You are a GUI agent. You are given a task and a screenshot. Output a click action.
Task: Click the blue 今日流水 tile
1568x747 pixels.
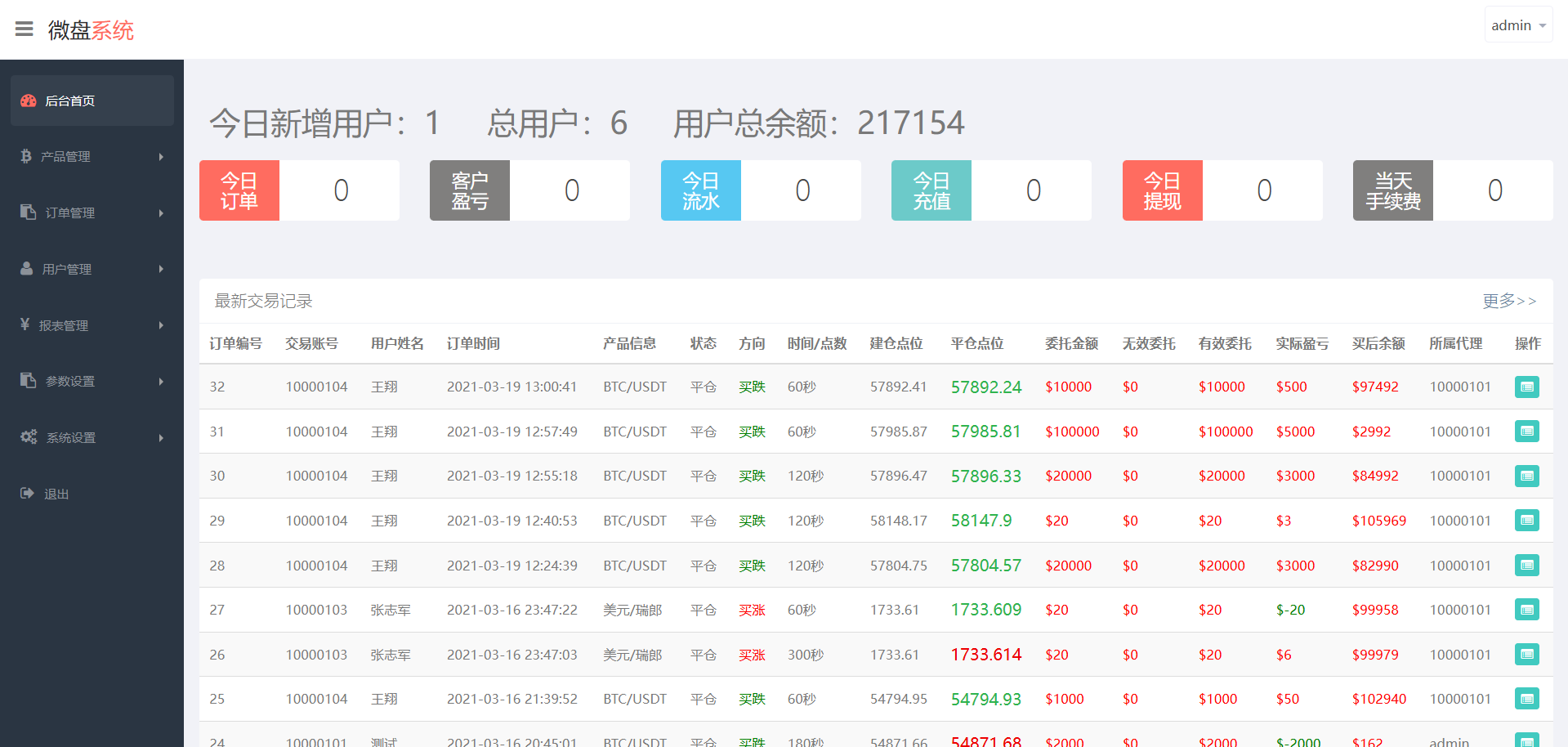701,190
